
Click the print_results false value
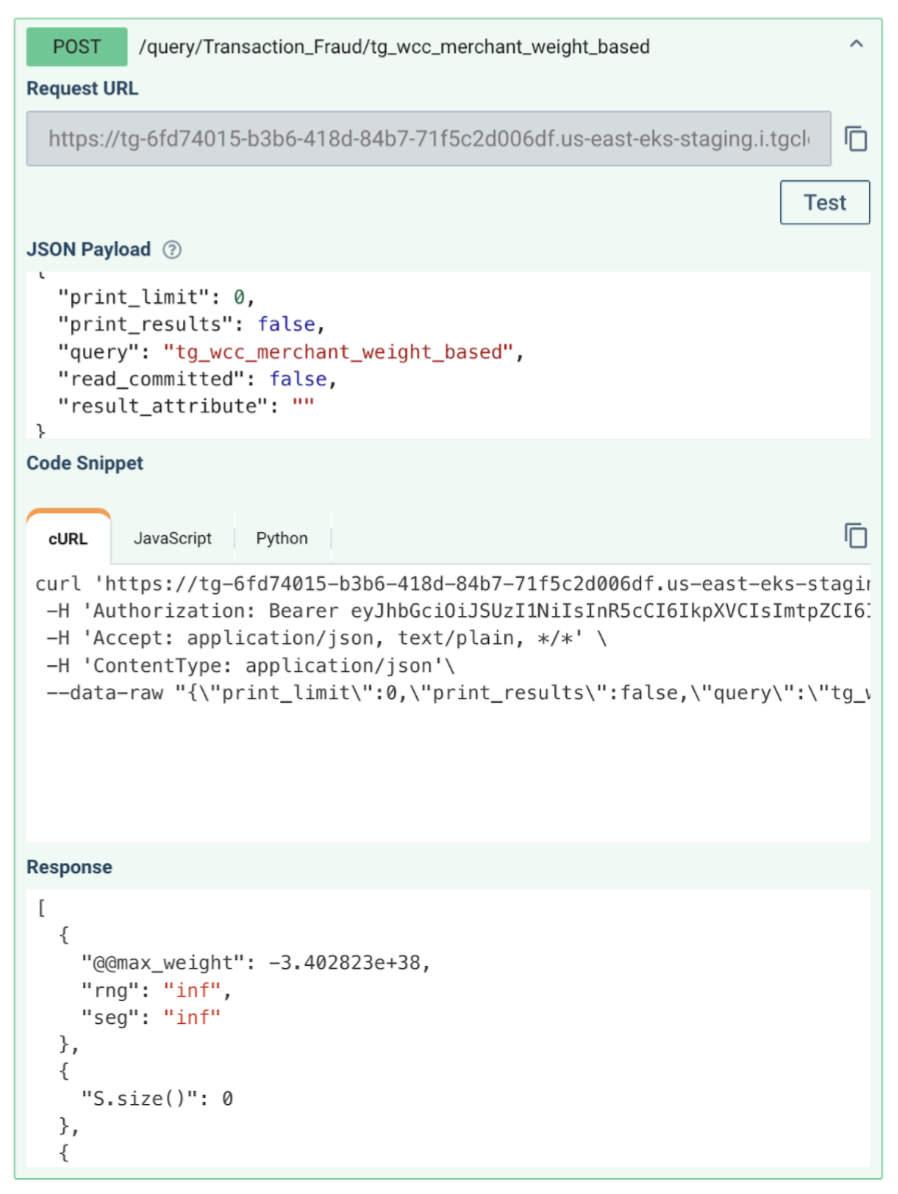tap(286, 325)
